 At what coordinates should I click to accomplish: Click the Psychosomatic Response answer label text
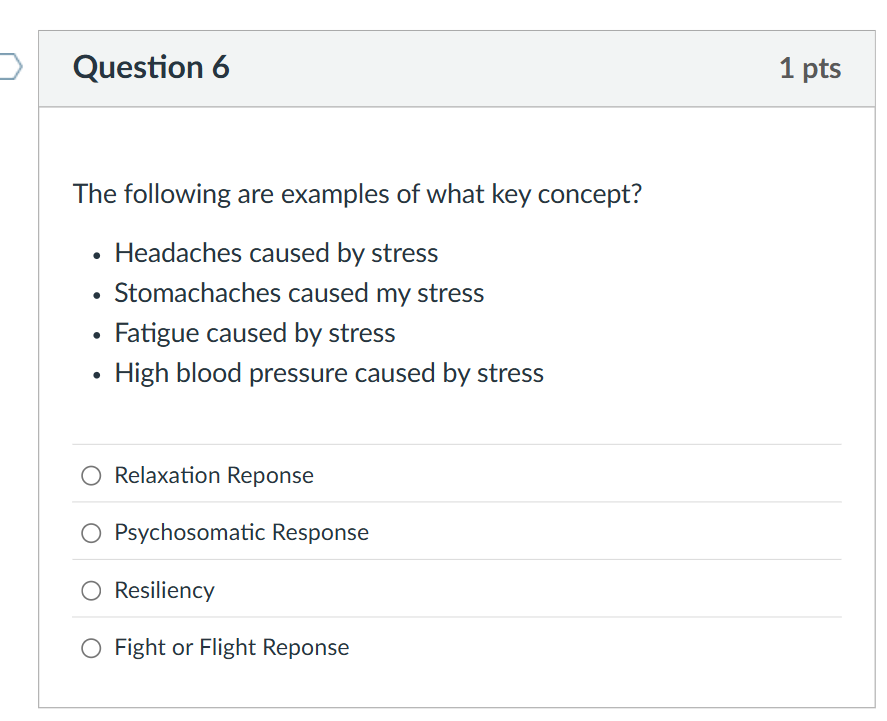point(241,533)
